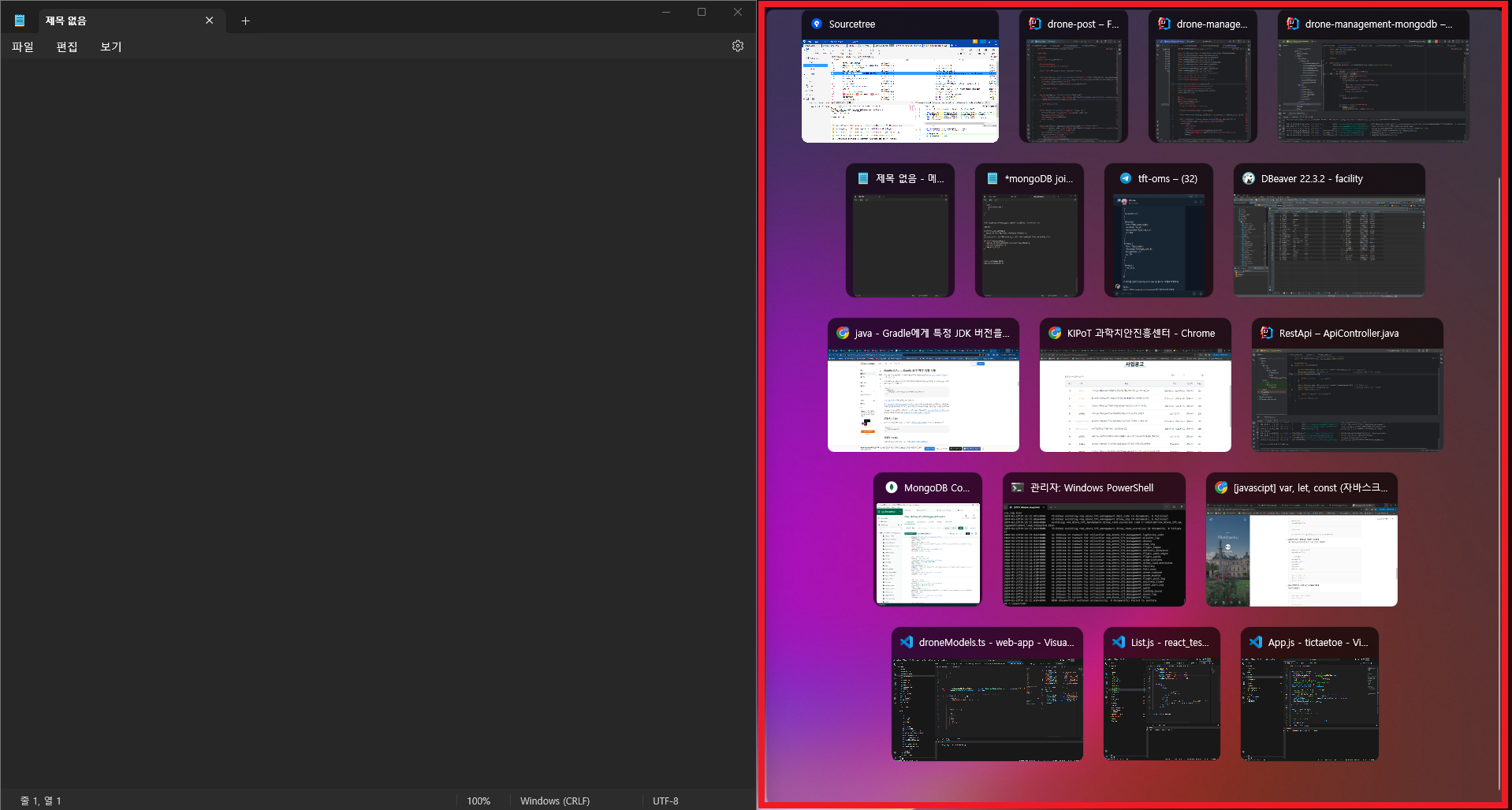Viewport: 1512px width, 810px height.
Task: Click the IntelliJ icon of drone-management-mongodb window
Action: (x=1293, y=24)
